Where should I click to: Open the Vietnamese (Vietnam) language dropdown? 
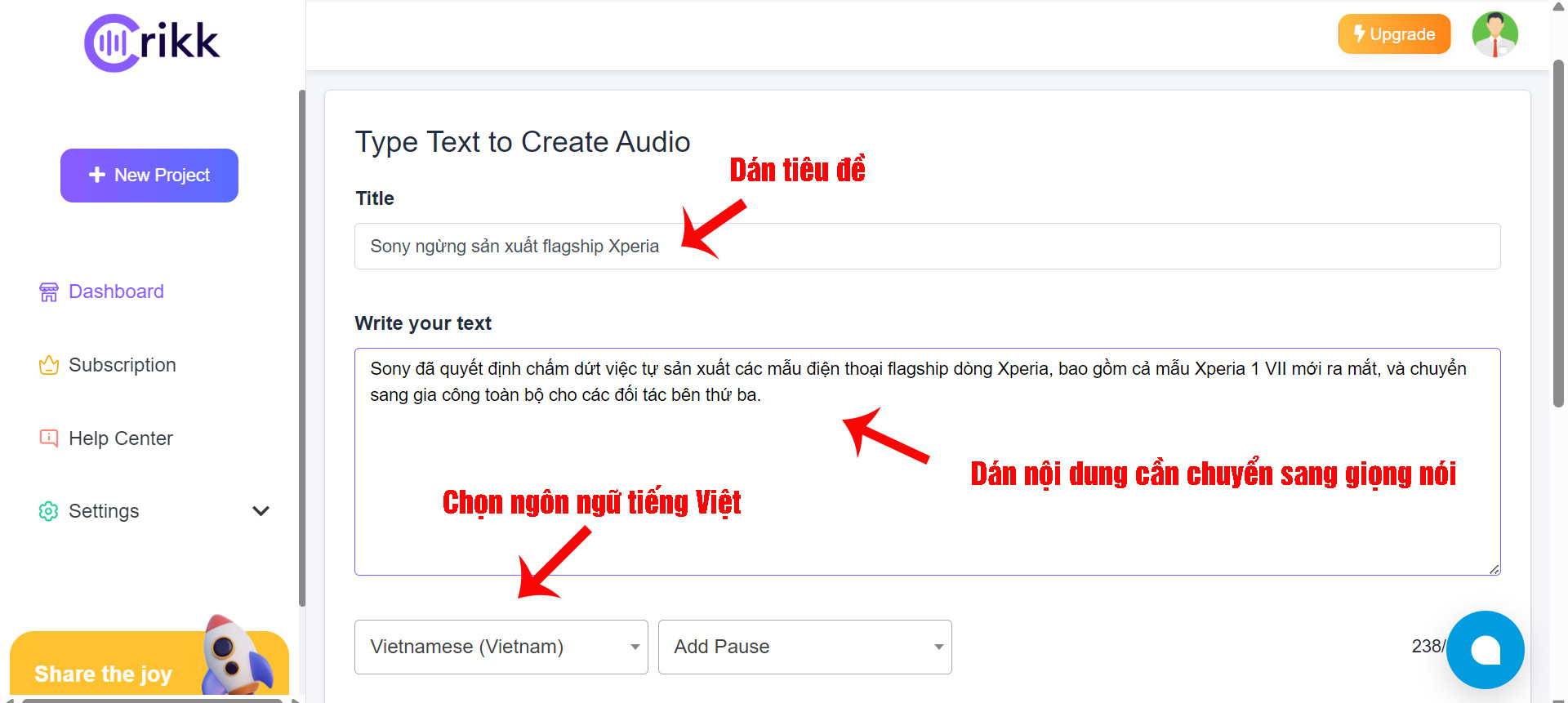501,647
